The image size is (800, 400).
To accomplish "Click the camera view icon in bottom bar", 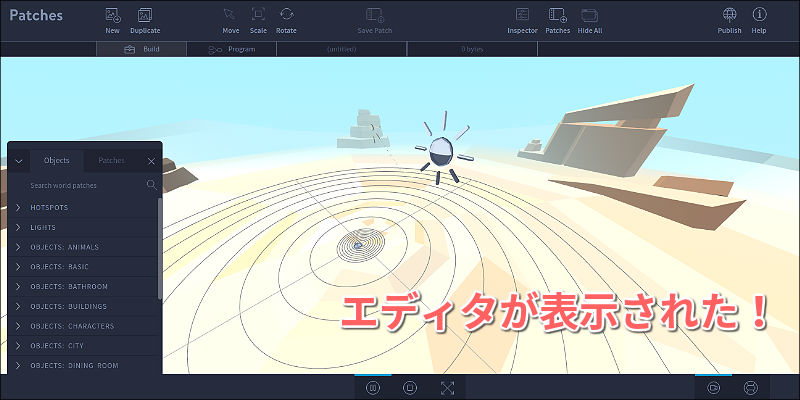I will pos(713,388).
